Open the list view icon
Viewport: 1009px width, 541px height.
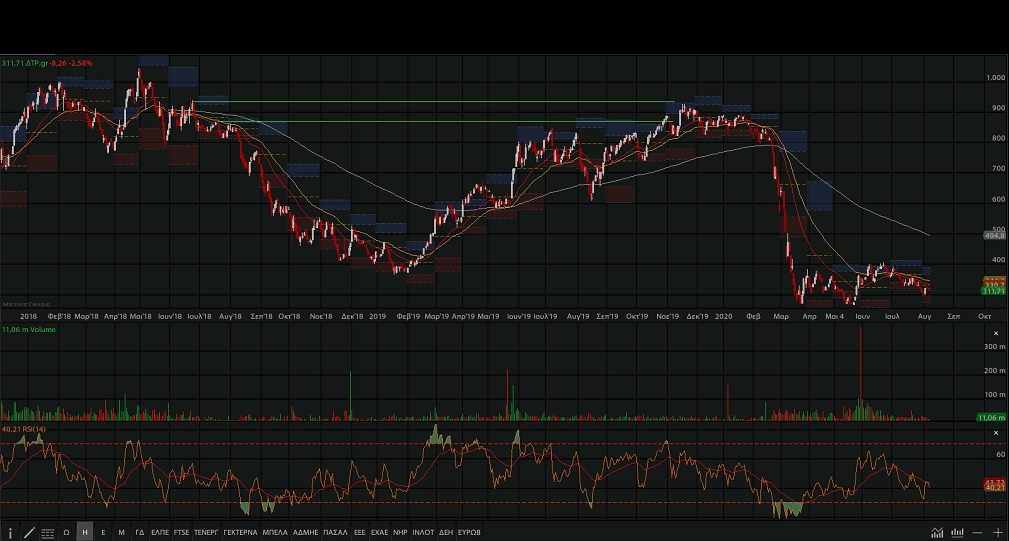pos(47,533)
